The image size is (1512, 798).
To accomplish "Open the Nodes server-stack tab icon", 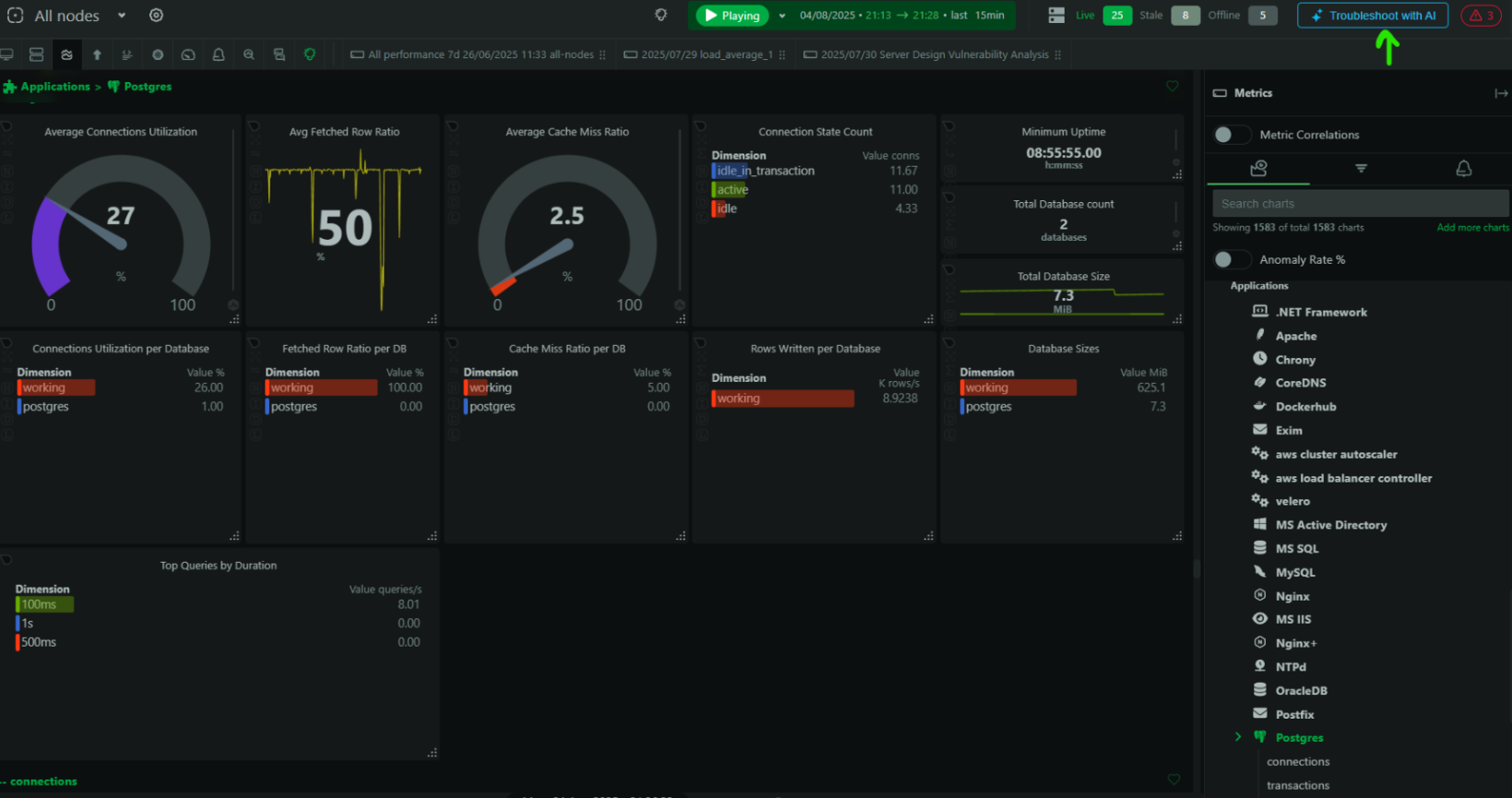I will click(36, 54).
